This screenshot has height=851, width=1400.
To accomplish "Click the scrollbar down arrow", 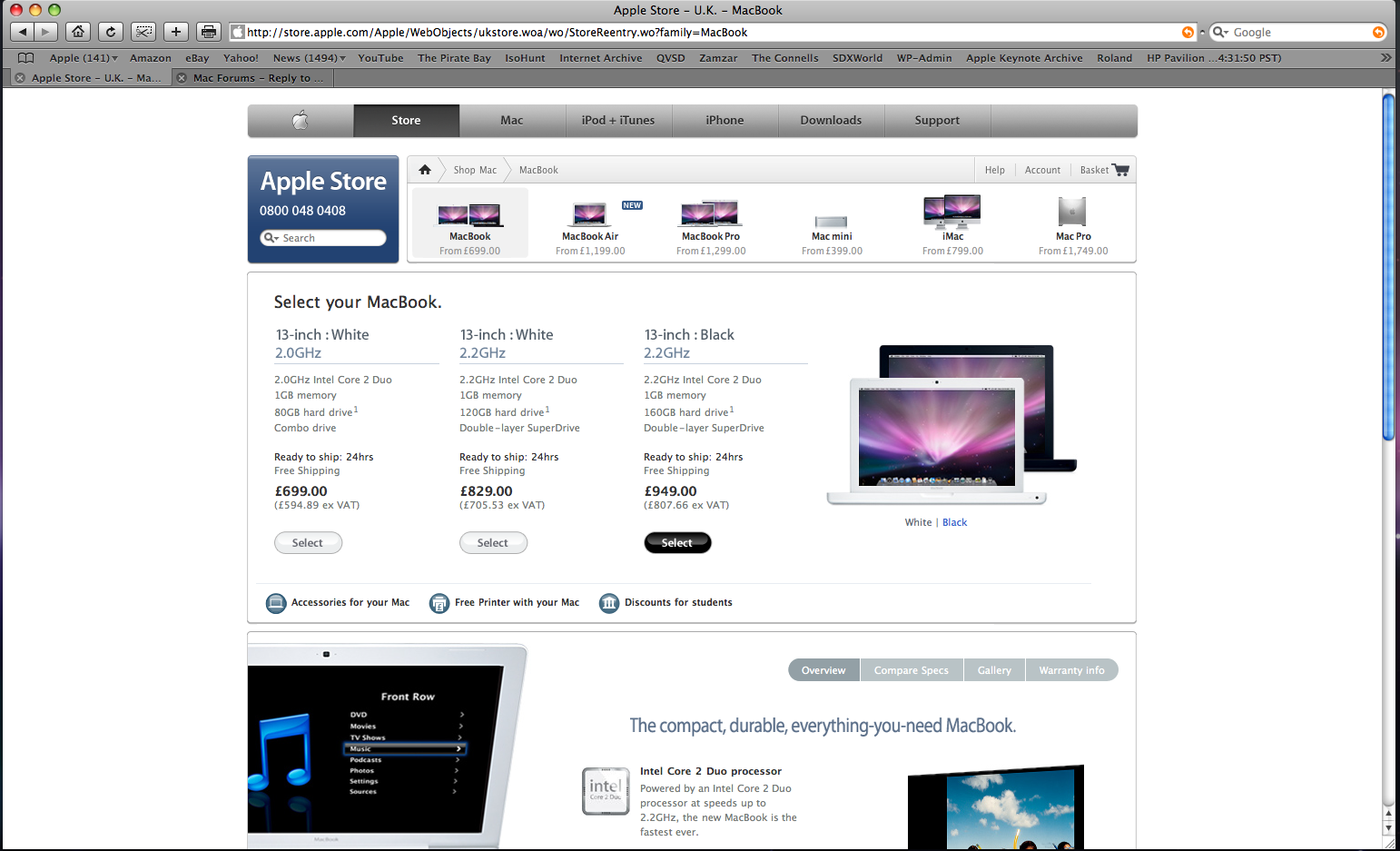I will point(1388,827).
